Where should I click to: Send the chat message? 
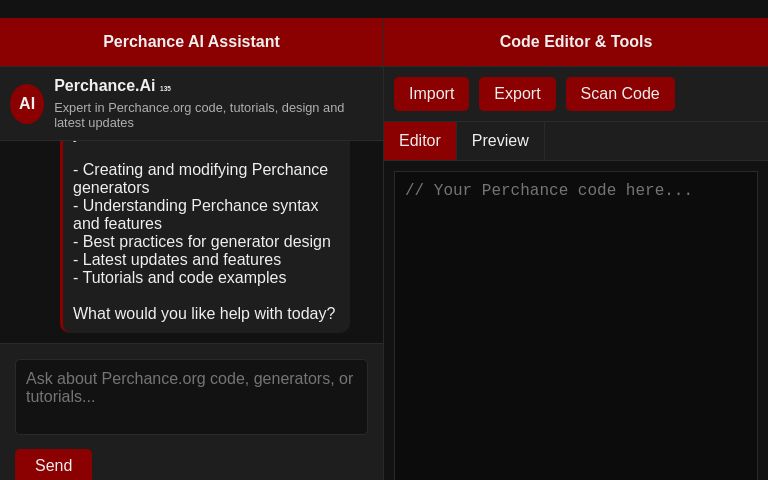point(53,466)
